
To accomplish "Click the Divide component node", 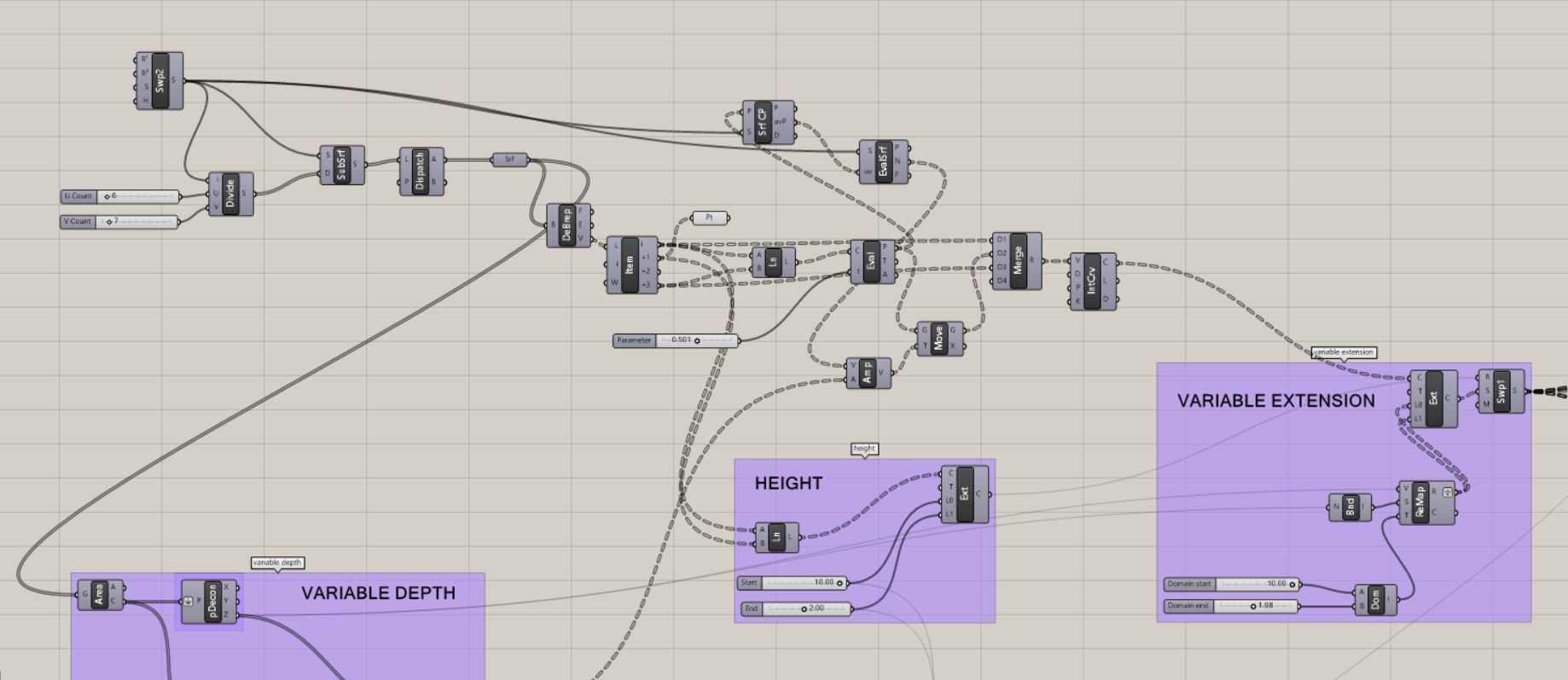I will [x=230, y=194].
